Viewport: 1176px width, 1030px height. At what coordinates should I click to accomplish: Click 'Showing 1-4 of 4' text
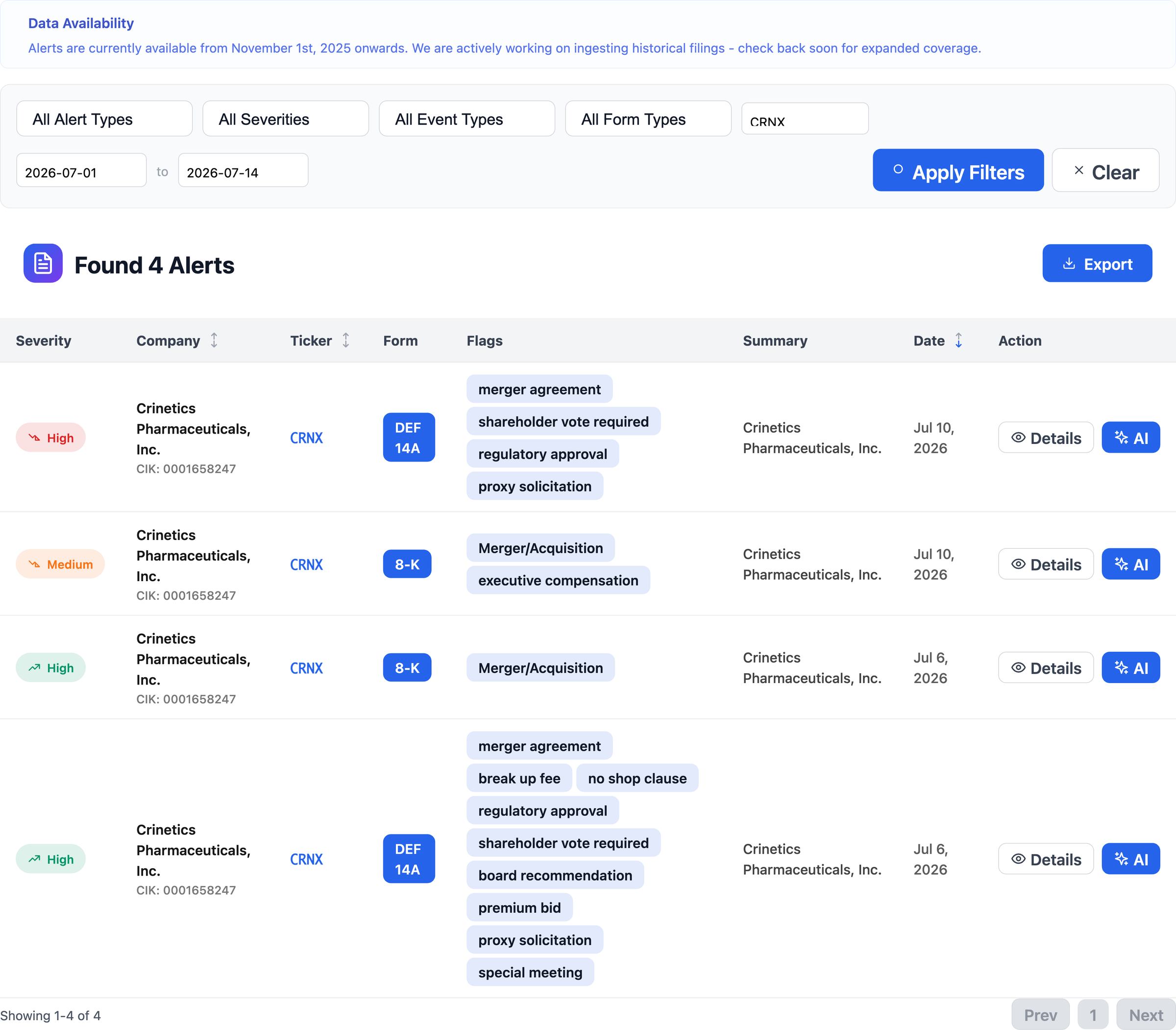[x=50, y=1016]
